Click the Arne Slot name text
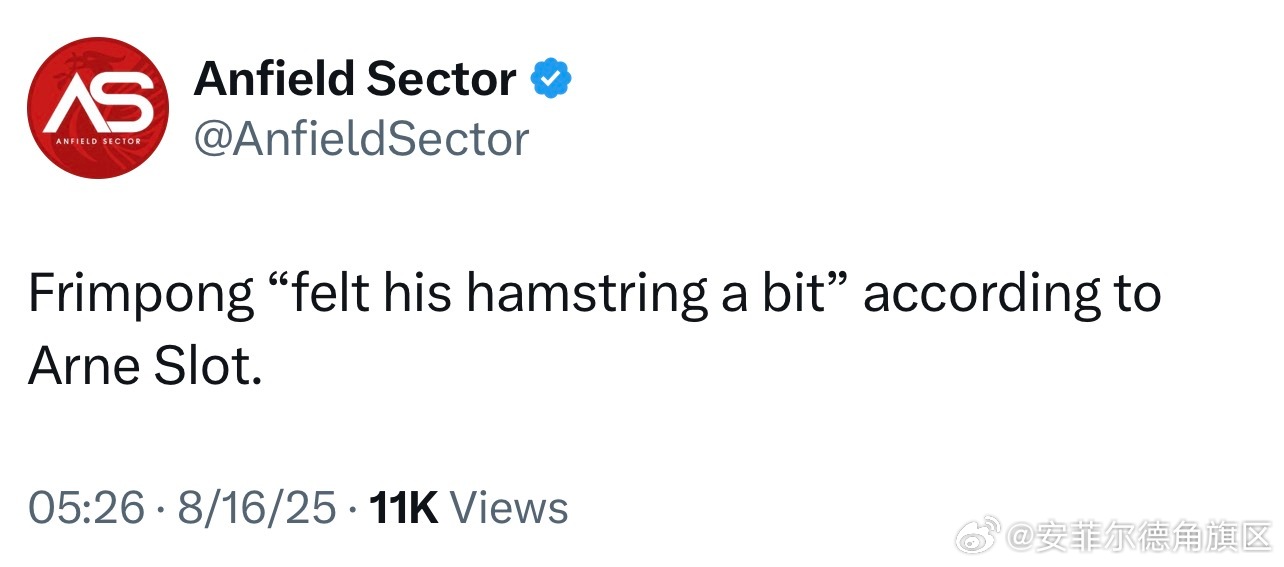Viewport: 1284px width, 567px height. (144, 368)
